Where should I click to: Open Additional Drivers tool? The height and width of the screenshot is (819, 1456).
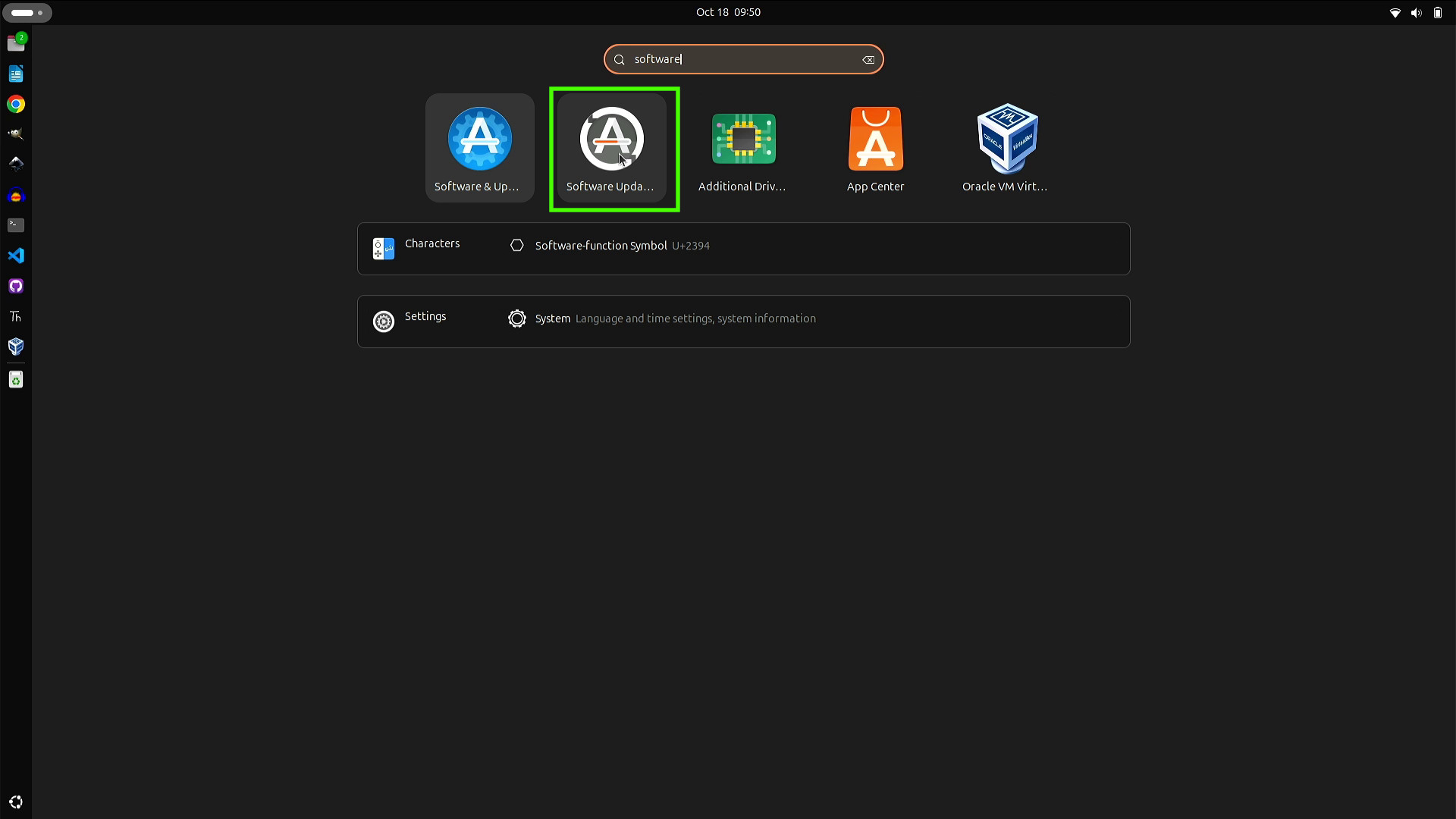(x=744, y=148)
